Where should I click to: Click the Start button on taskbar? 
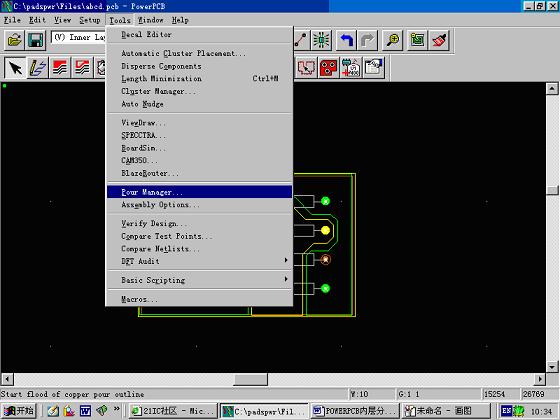click(19, 411)
